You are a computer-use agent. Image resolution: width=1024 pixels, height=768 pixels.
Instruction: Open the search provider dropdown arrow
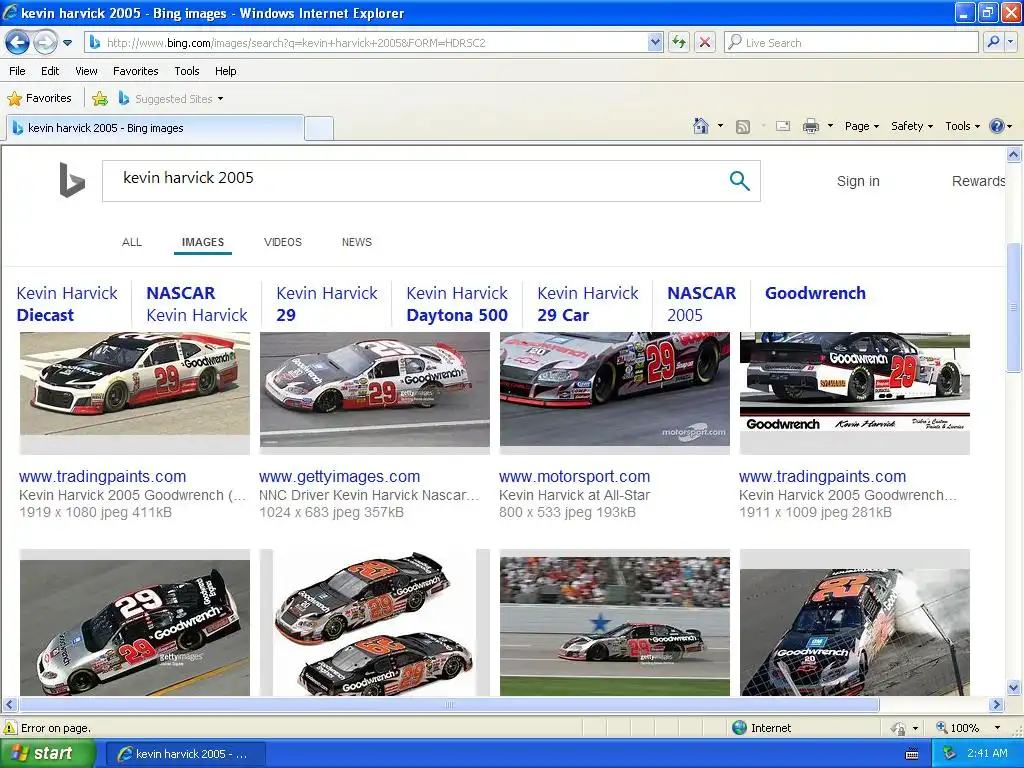pos(1010,43)
